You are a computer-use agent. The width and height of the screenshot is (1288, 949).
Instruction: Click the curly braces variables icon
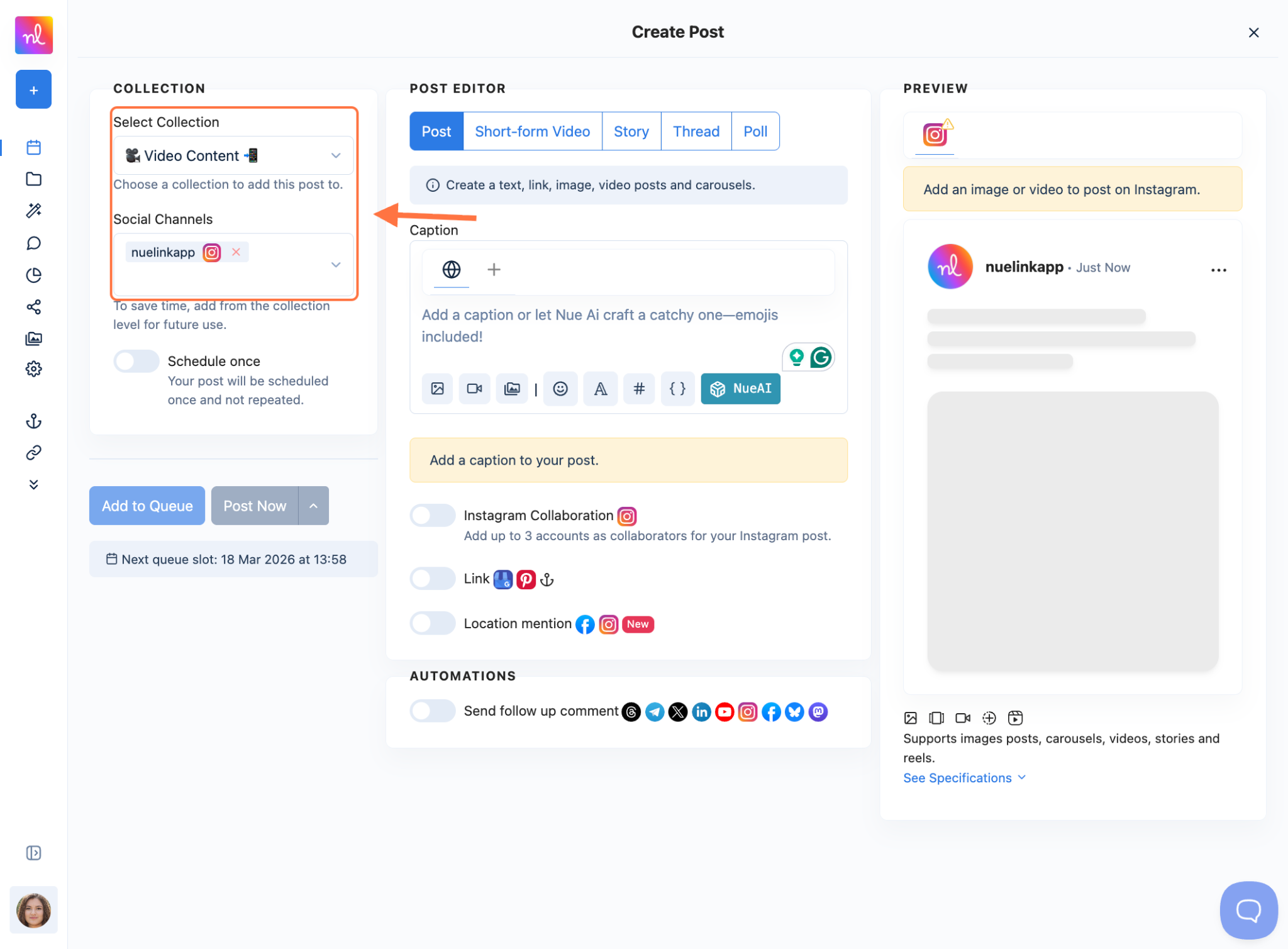click(x=677, y=389)
